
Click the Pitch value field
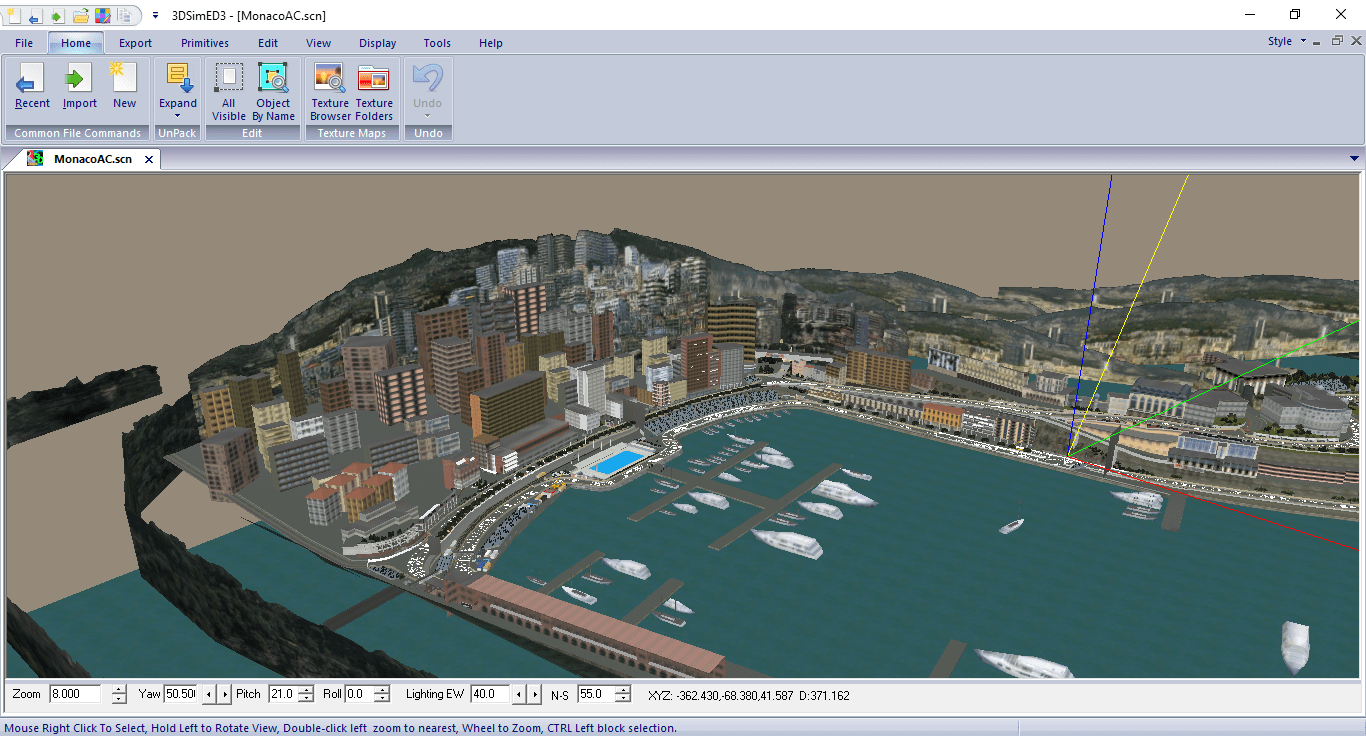point(281,694)
